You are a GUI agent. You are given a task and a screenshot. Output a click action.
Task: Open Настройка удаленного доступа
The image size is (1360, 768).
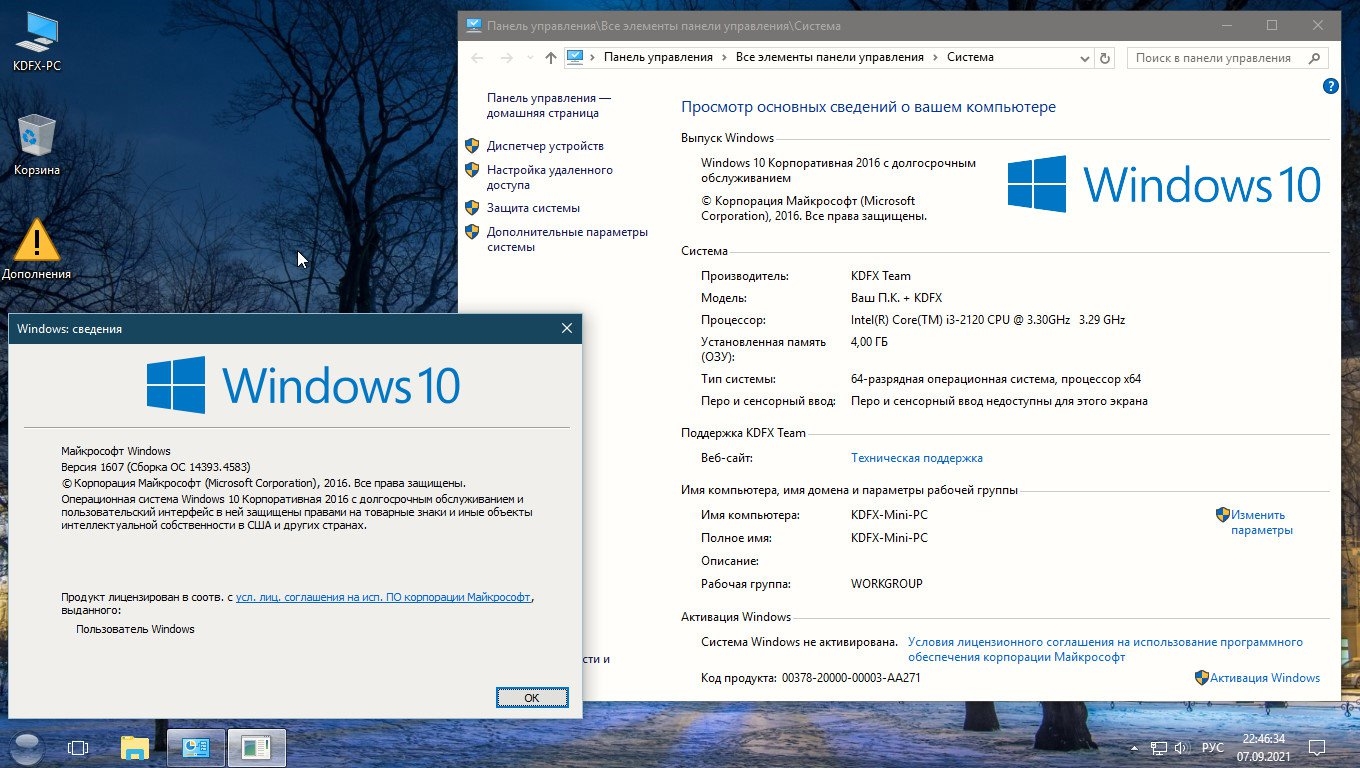pos(550,177)
